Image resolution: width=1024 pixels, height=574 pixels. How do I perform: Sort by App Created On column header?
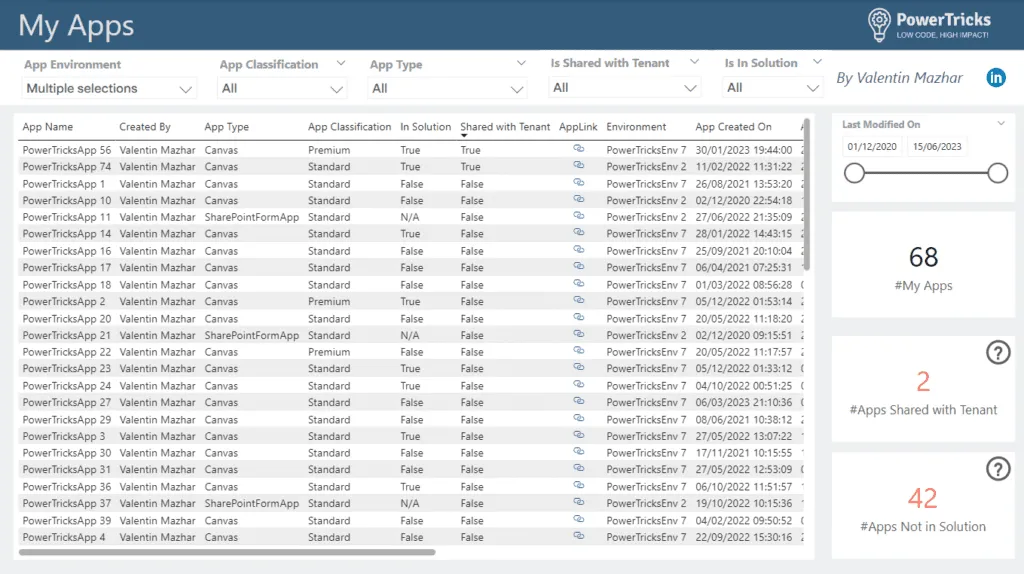pyautogui.click(x=733, y=127)
